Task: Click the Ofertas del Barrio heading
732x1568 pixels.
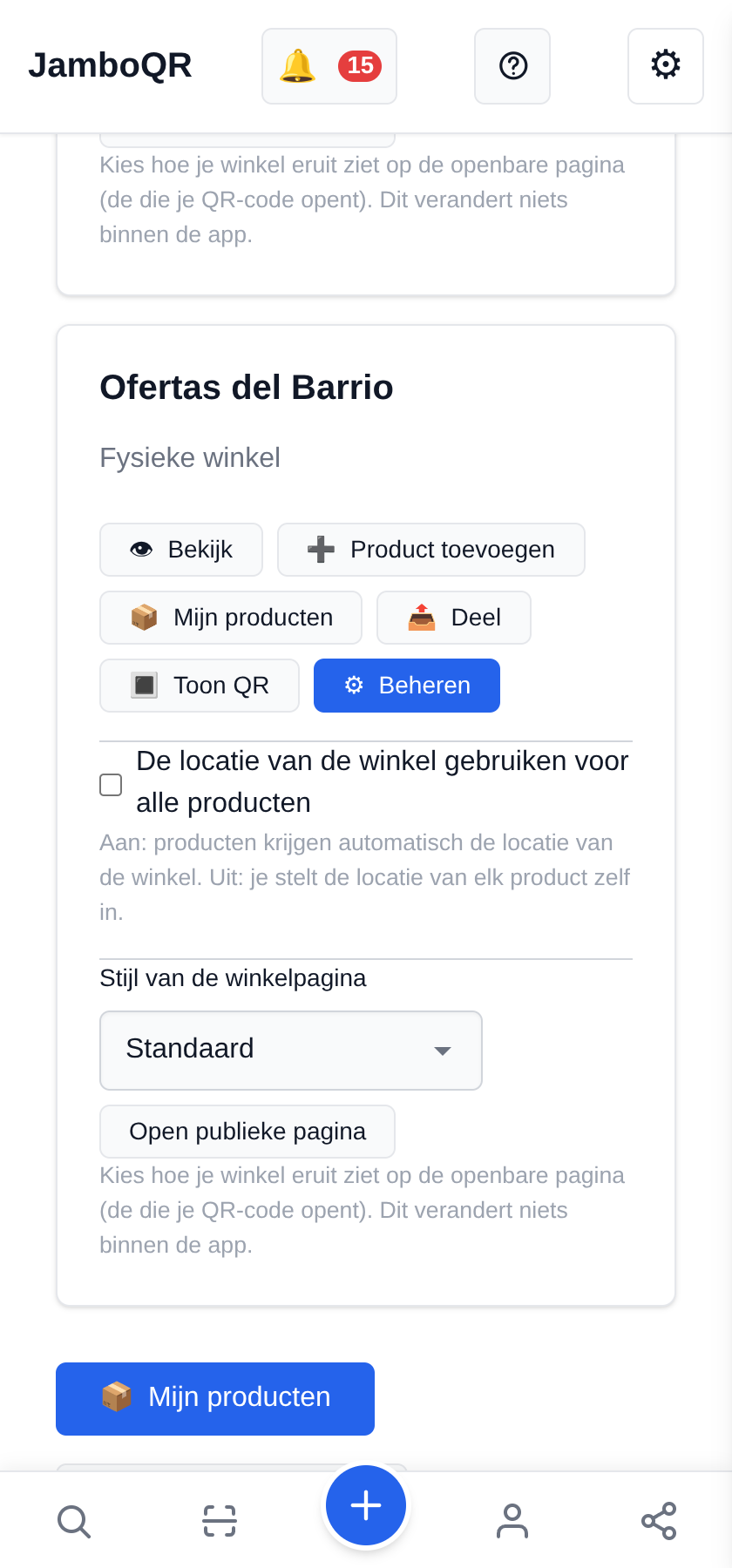Action: (247, 388)
